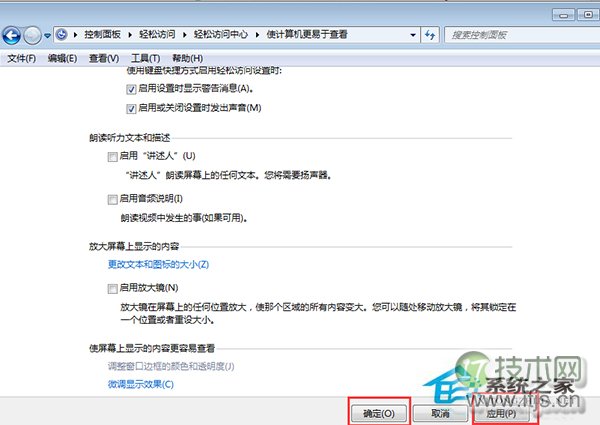Uncheck 启用或关闭设置时发出声音(M) checkbox

click(131, 109)
